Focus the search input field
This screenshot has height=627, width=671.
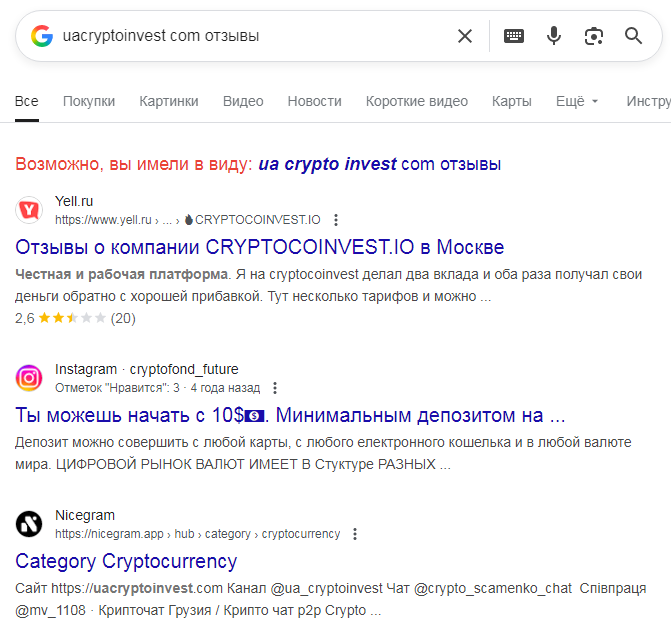click(x=250, y=36)
